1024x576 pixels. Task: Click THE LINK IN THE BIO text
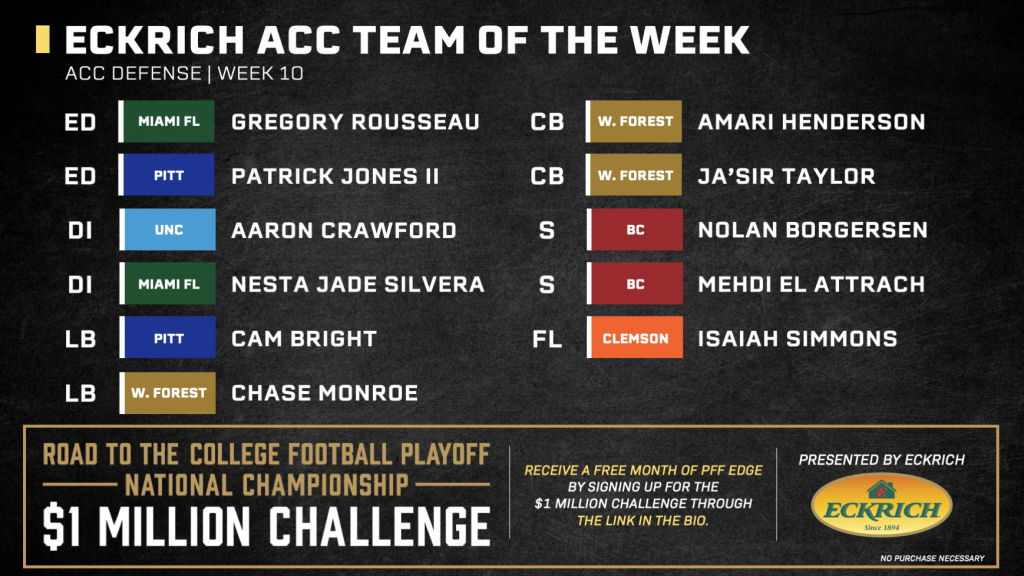coord(643,520)
